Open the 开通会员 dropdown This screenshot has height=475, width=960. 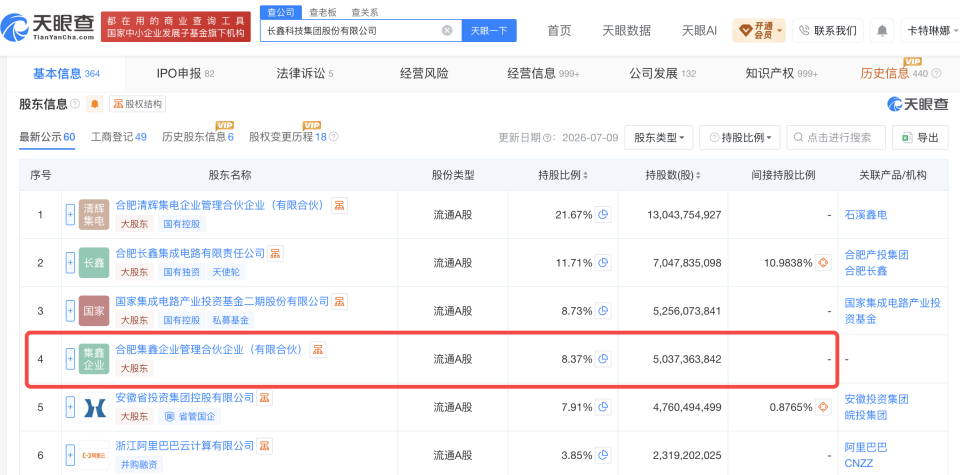(x=759, y=30)
